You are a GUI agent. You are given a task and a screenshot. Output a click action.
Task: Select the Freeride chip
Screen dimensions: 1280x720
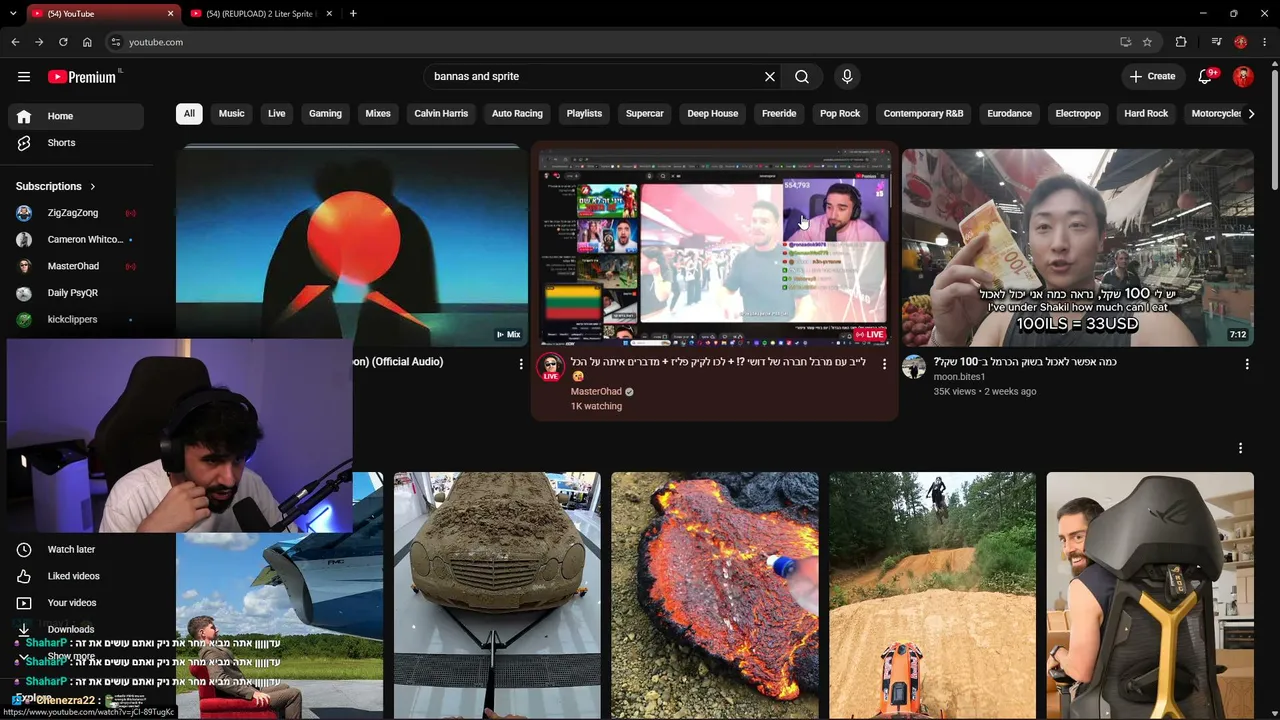coord(779,114)
